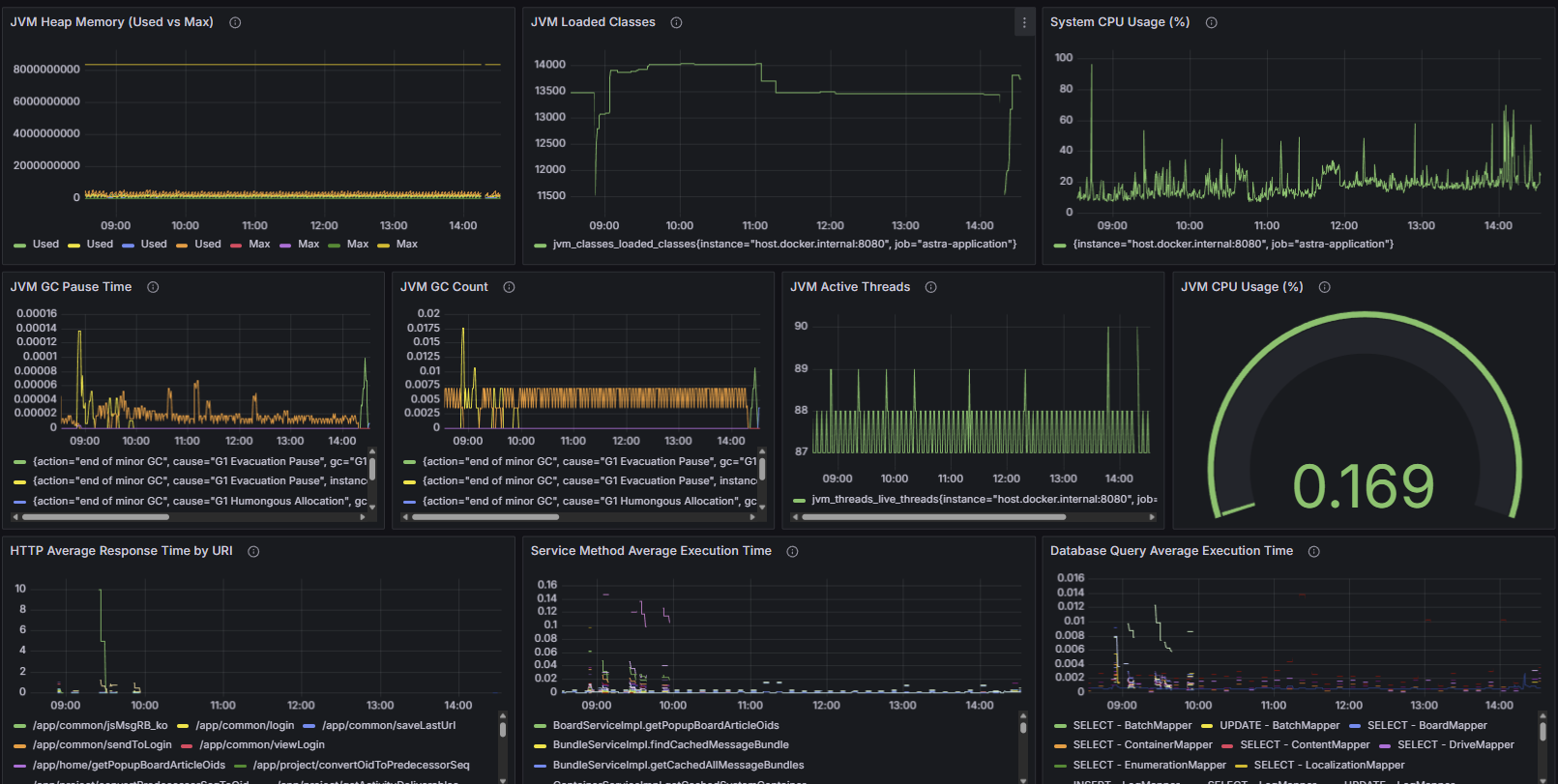
Task: Click jvm_classes_loaded_classes legend entry
Action: (783, 244)
